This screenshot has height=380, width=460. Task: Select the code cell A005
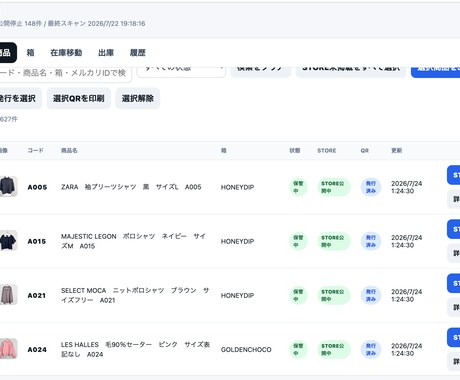click(37, 187)
